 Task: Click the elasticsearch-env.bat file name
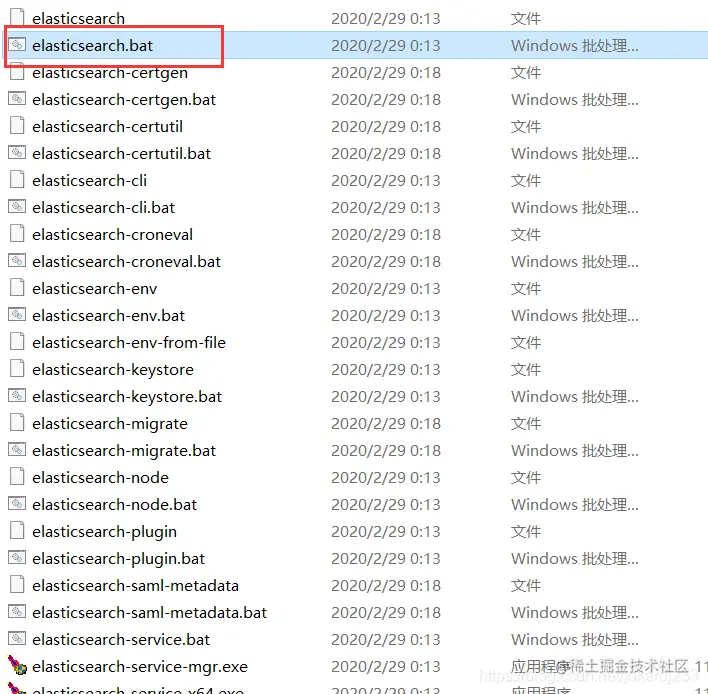pos(109,316)
